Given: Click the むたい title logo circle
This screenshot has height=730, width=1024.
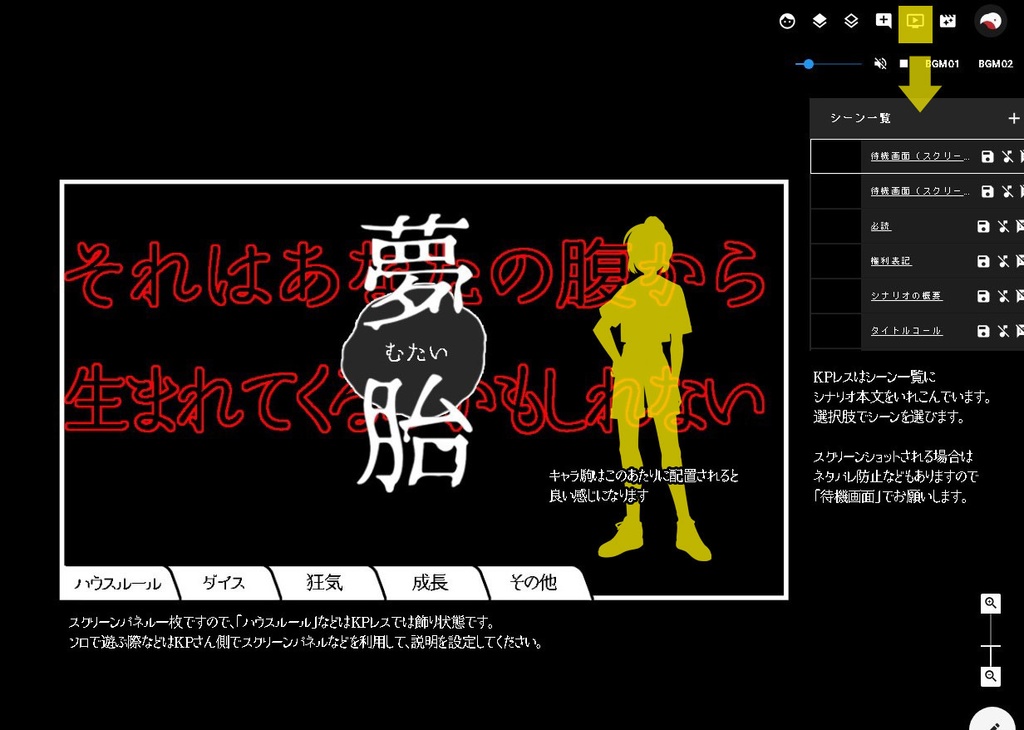Looking at the screenshot, I should point(415,353).
